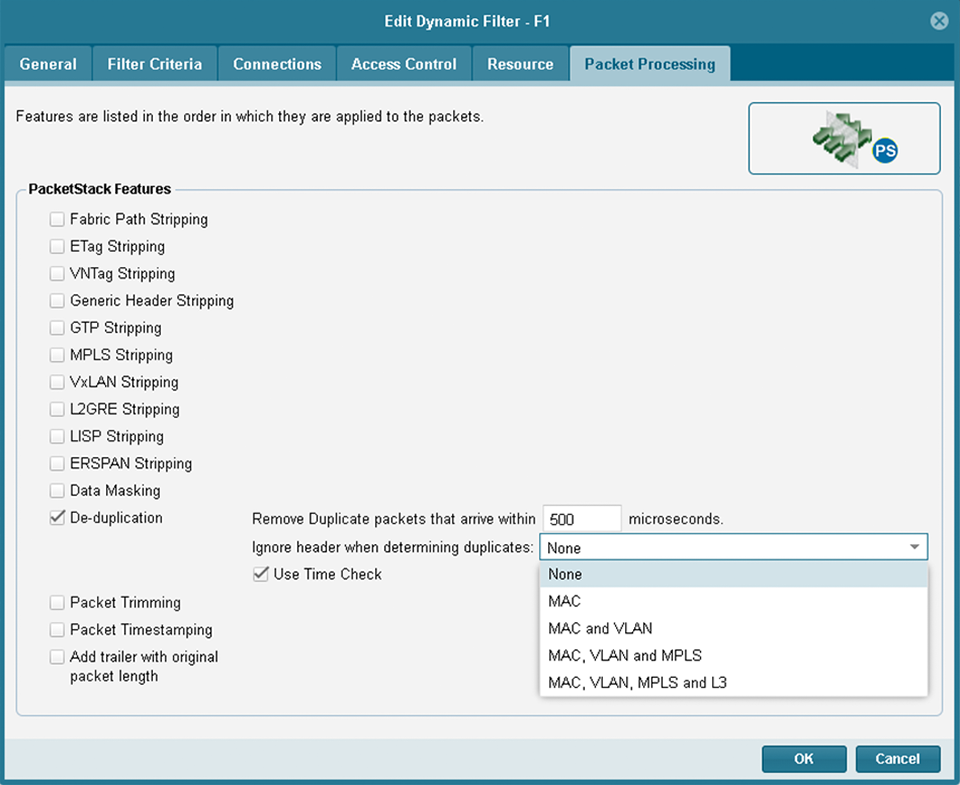This screenshot has height=785, width=960.
Task: Check the Packet Trimming option
Action: tap(57, 603)
